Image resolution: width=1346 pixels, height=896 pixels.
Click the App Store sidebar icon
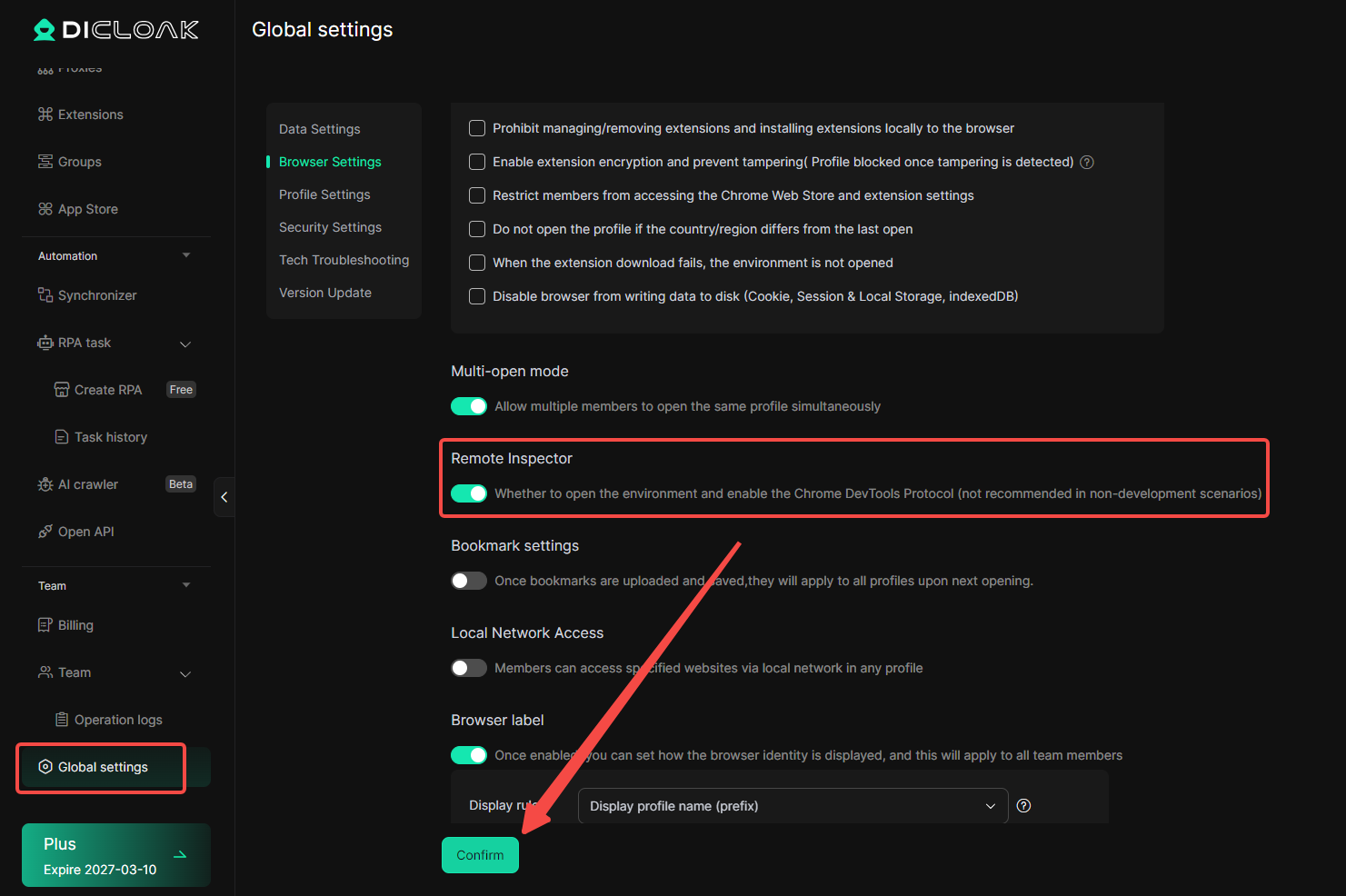[x=45, y=209]
